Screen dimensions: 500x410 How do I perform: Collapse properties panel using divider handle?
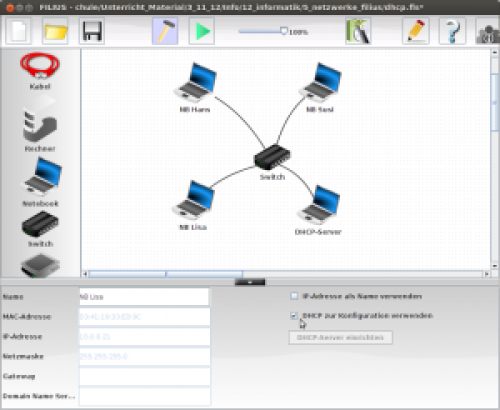pyautogui.click(x=250, y=282)
